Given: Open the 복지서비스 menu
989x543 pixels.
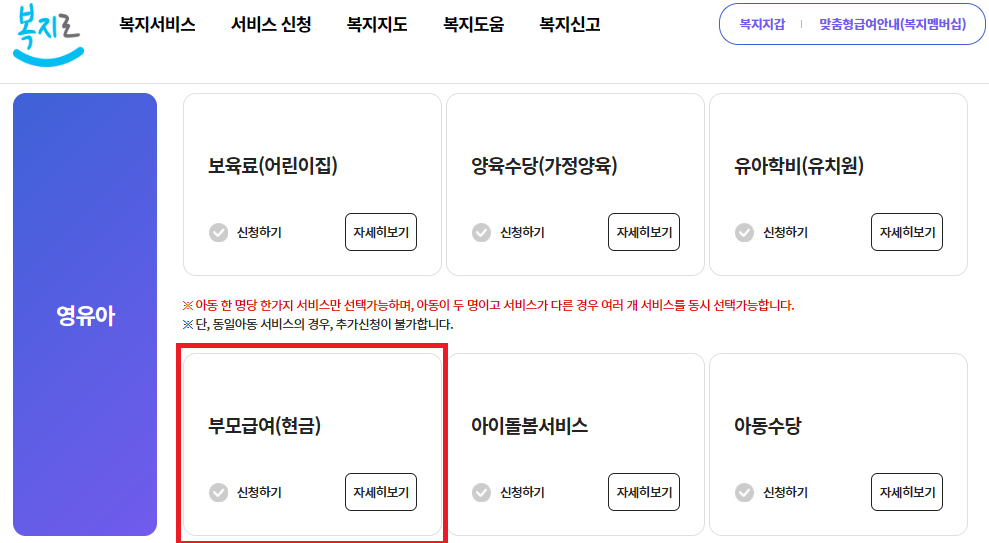Looking at the screenshot, I should pos(157,25).
